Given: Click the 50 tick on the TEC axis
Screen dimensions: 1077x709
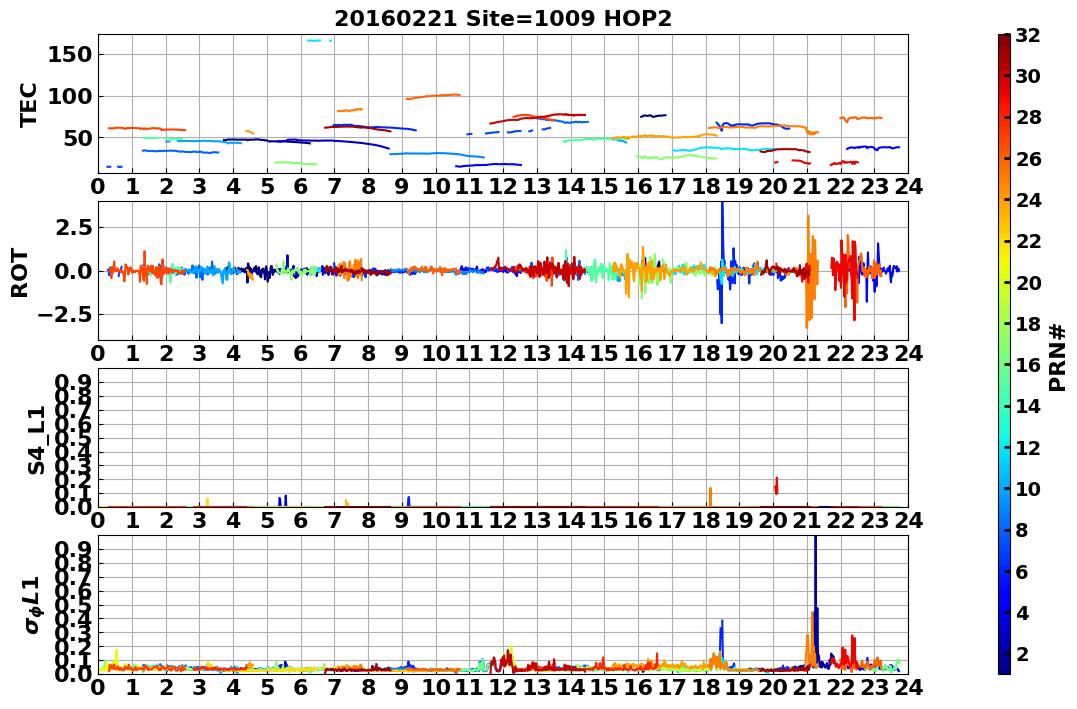Looking at the screenshot, I should (77, 138).
